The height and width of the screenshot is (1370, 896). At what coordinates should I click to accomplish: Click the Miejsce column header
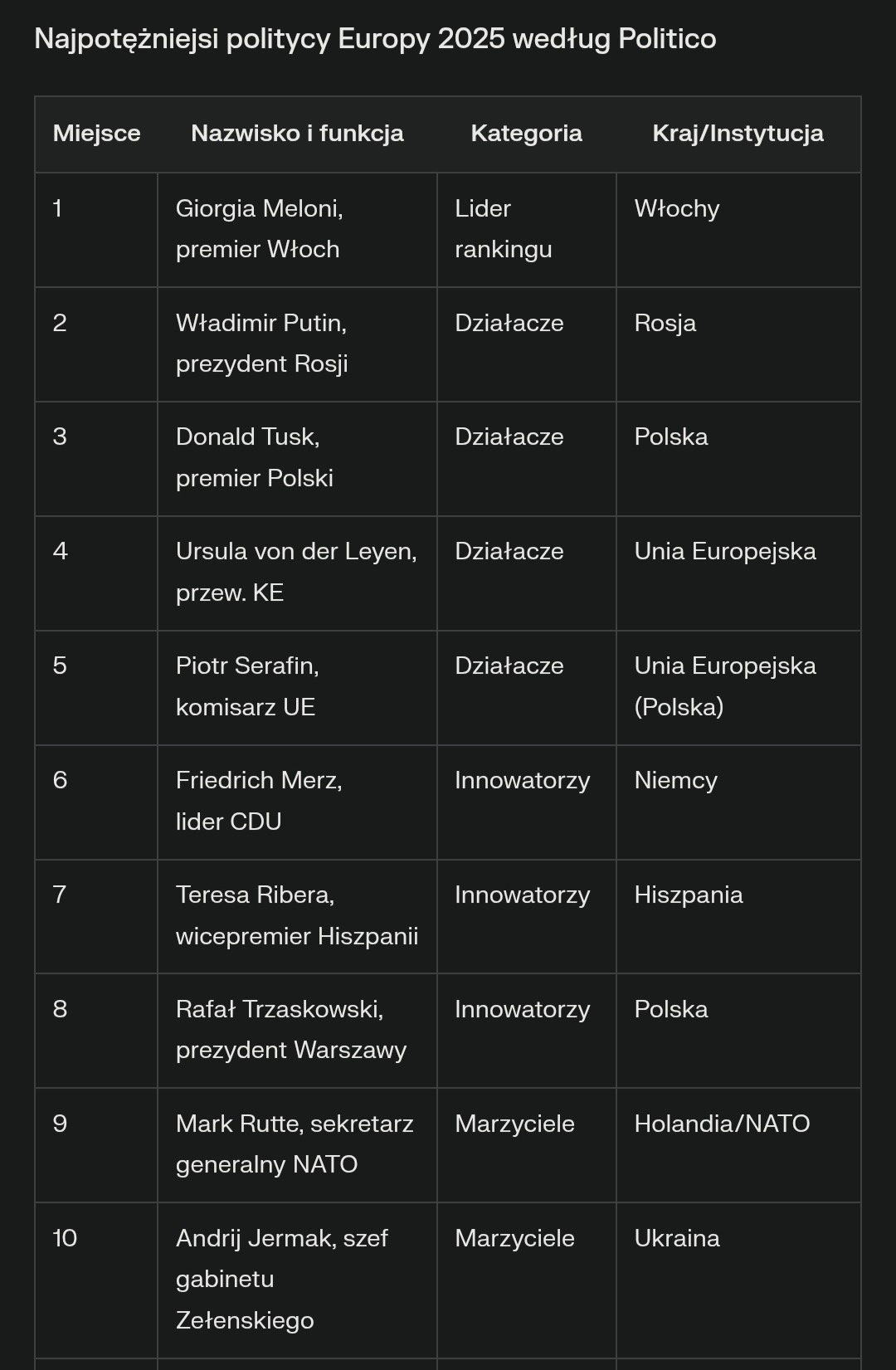[96, 134]
